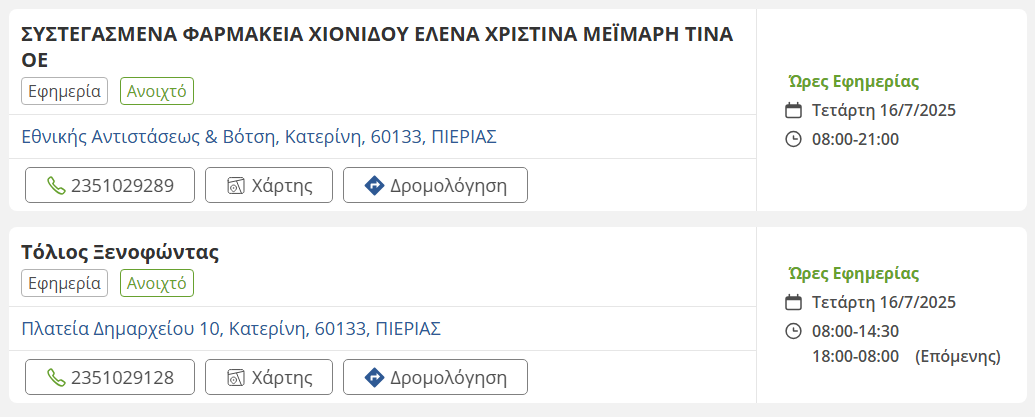Click Εφημερία tag in the first card

64,91
